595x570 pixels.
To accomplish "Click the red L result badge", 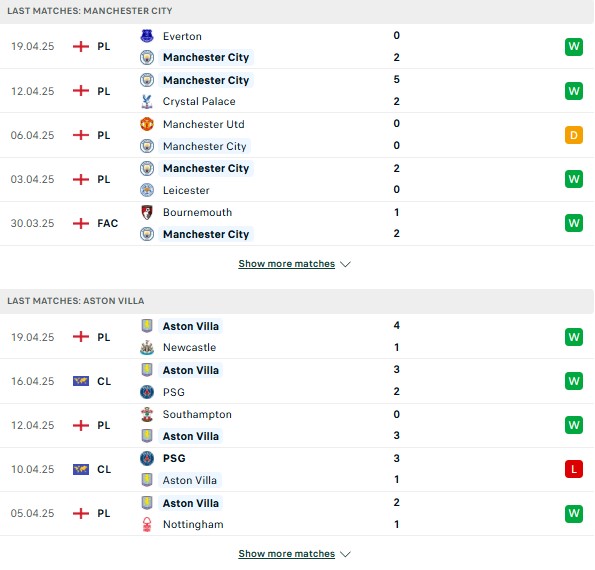I will pos(574,469).
